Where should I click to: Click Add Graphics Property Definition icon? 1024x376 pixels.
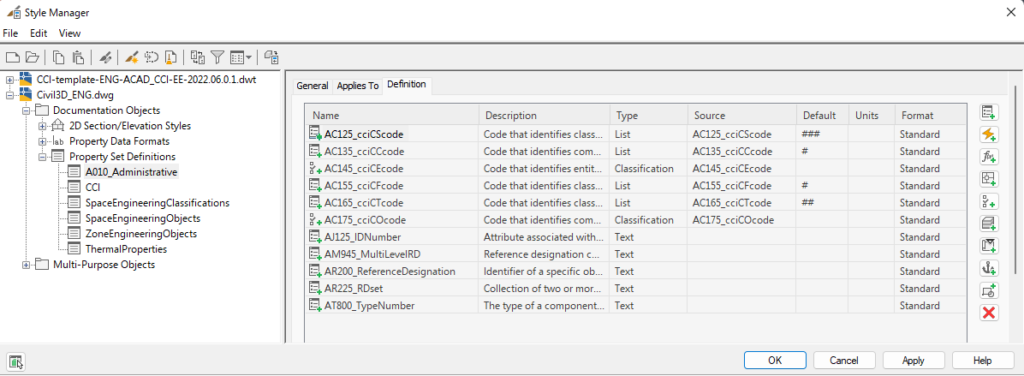tap(989, 290)
